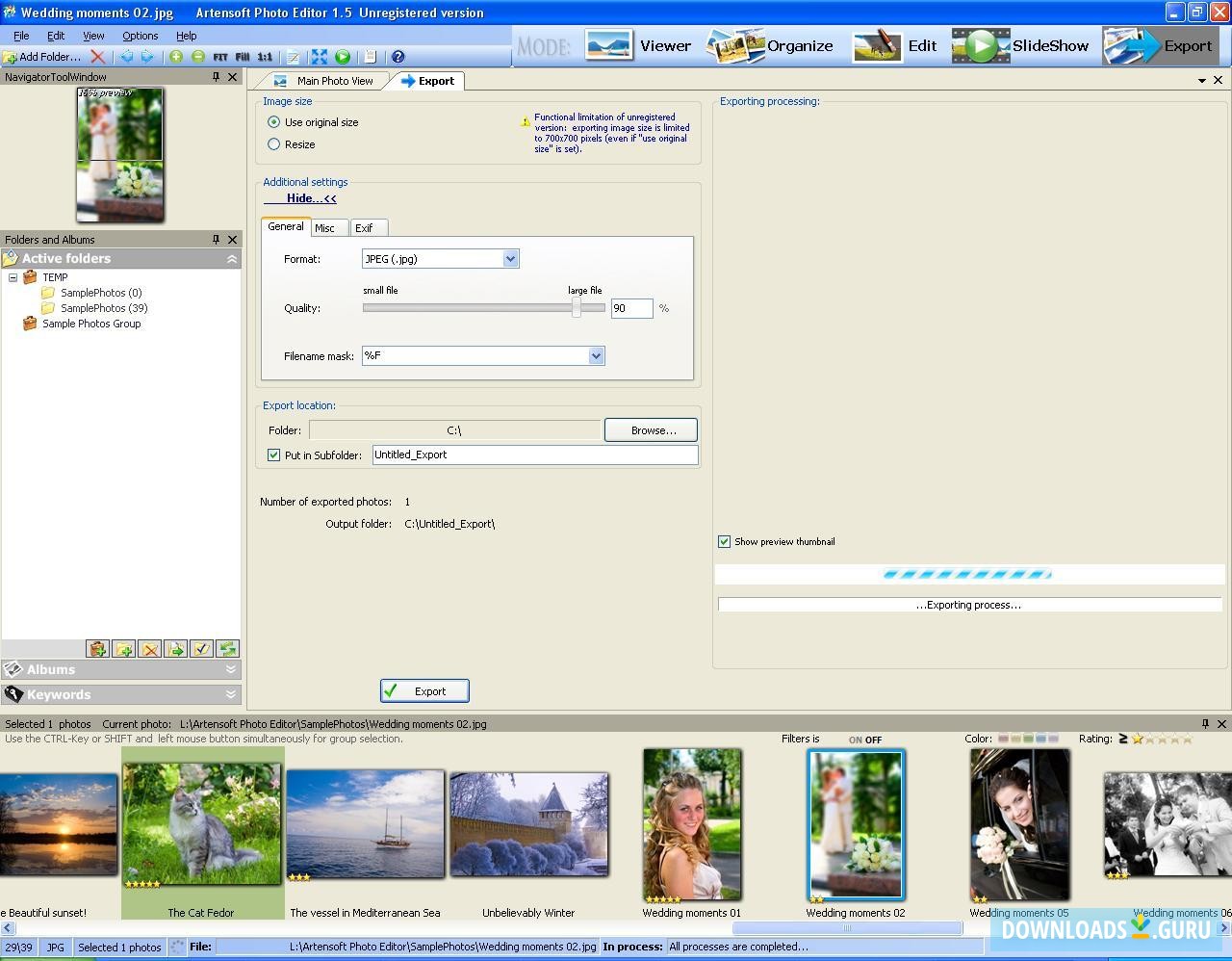Switch to Organize mode
The height and width of the screenshot is (961, 1232).
point(733,45)
